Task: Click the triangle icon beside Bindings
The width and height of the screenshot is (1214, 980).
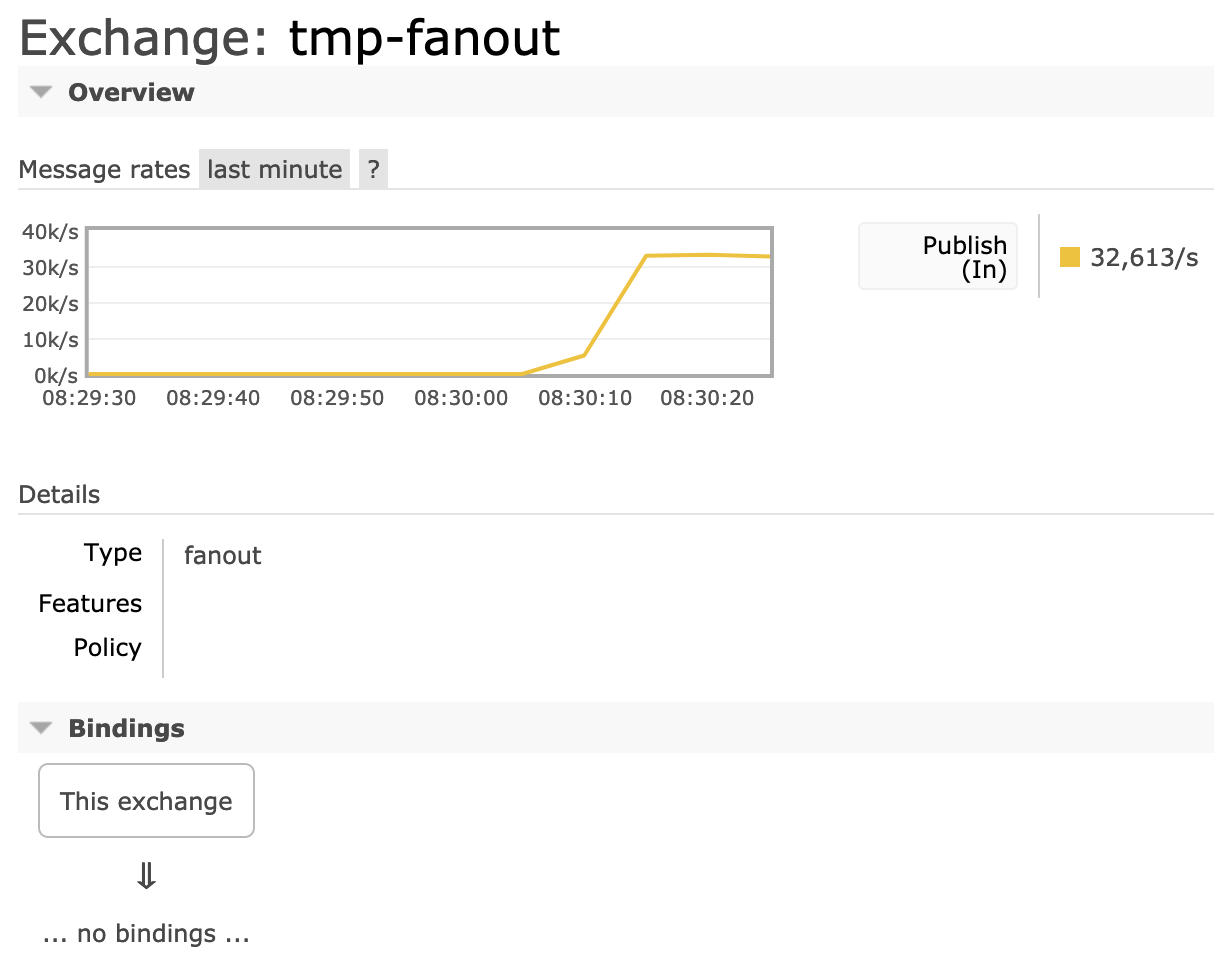Action: (x=41, y=728)
